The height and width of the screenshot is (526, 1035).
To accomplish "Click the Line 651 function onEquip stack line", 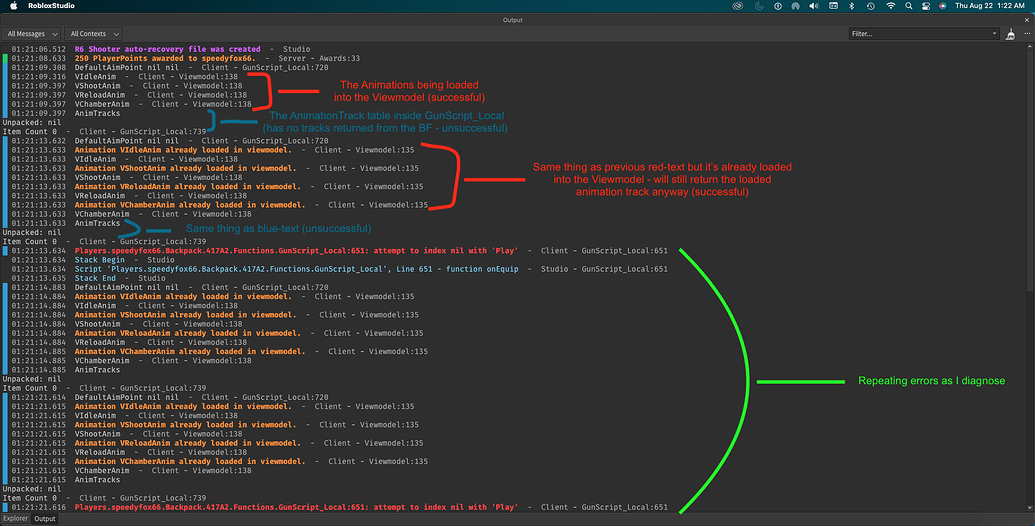I will pos(339,269).
